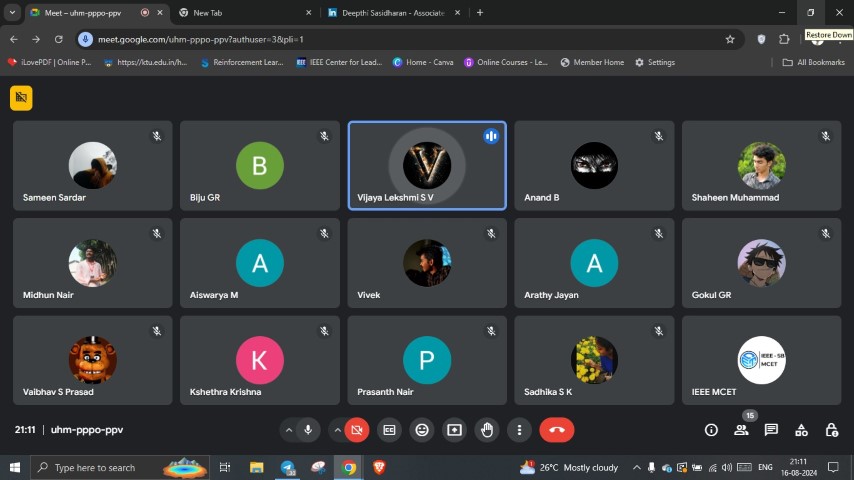Open more options three-dot menu
This screenshot has width=854, height=480.
(519, 430)
